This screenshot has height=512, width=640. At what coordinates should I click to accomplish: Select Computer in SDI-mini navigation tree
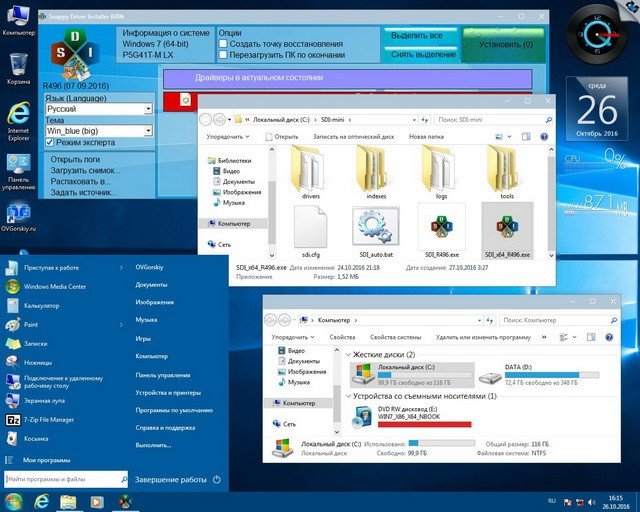233,224
